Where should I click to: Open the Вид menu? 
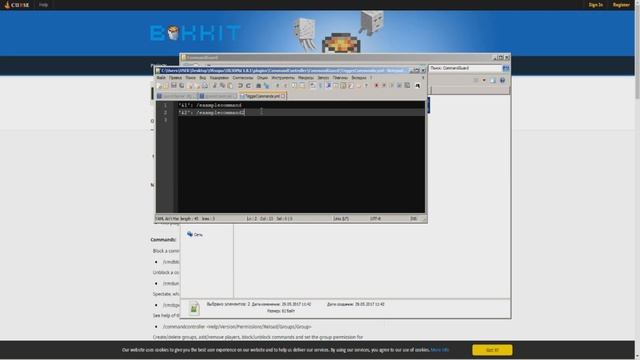point(203,78)
